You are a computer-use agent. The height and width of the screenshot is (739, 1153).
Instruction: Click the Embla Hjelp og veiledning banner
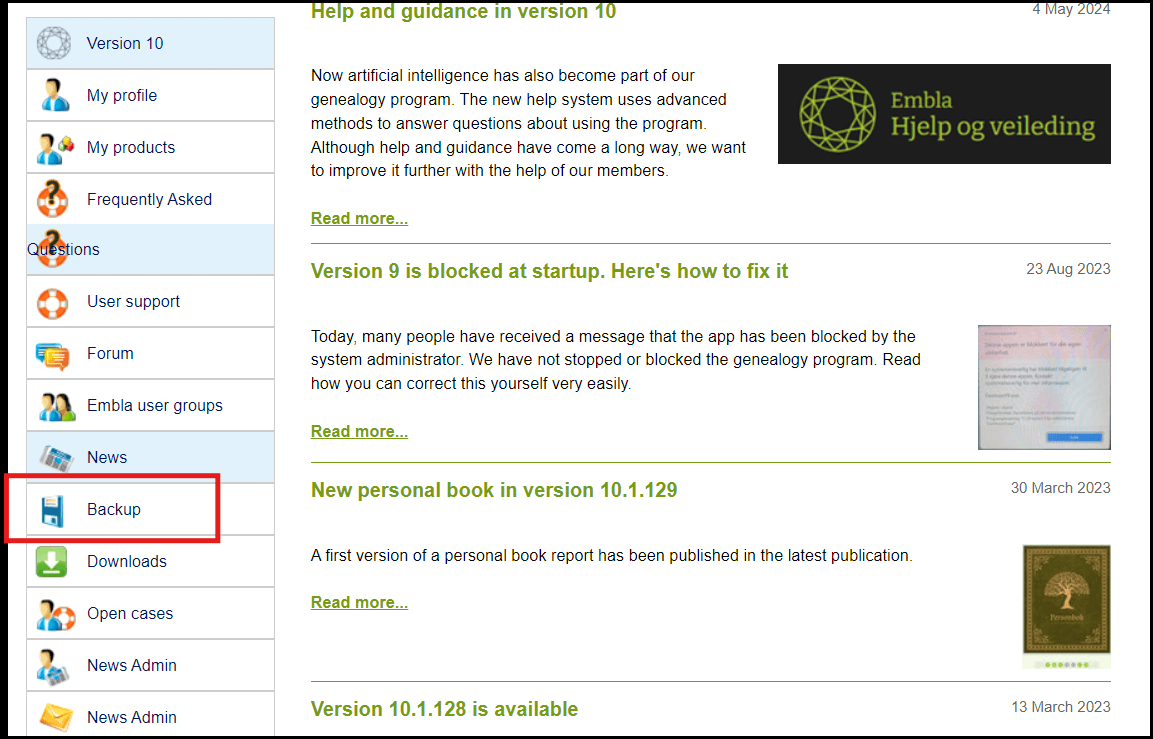click(x=943, y=114)
